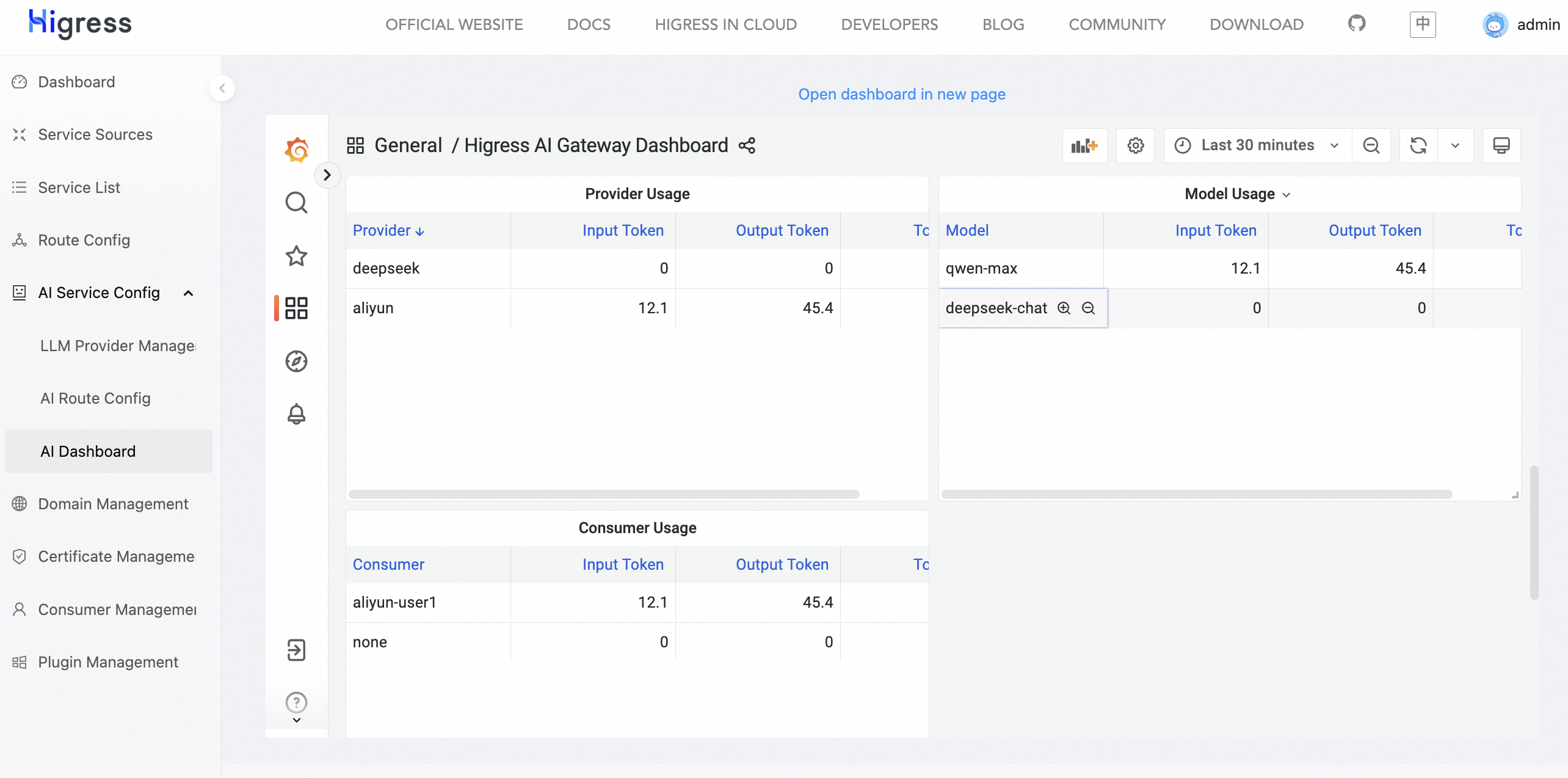Open Grafana Explore compass icon
This screenshot has width=1568, height=778.
(x=297, y=362)
